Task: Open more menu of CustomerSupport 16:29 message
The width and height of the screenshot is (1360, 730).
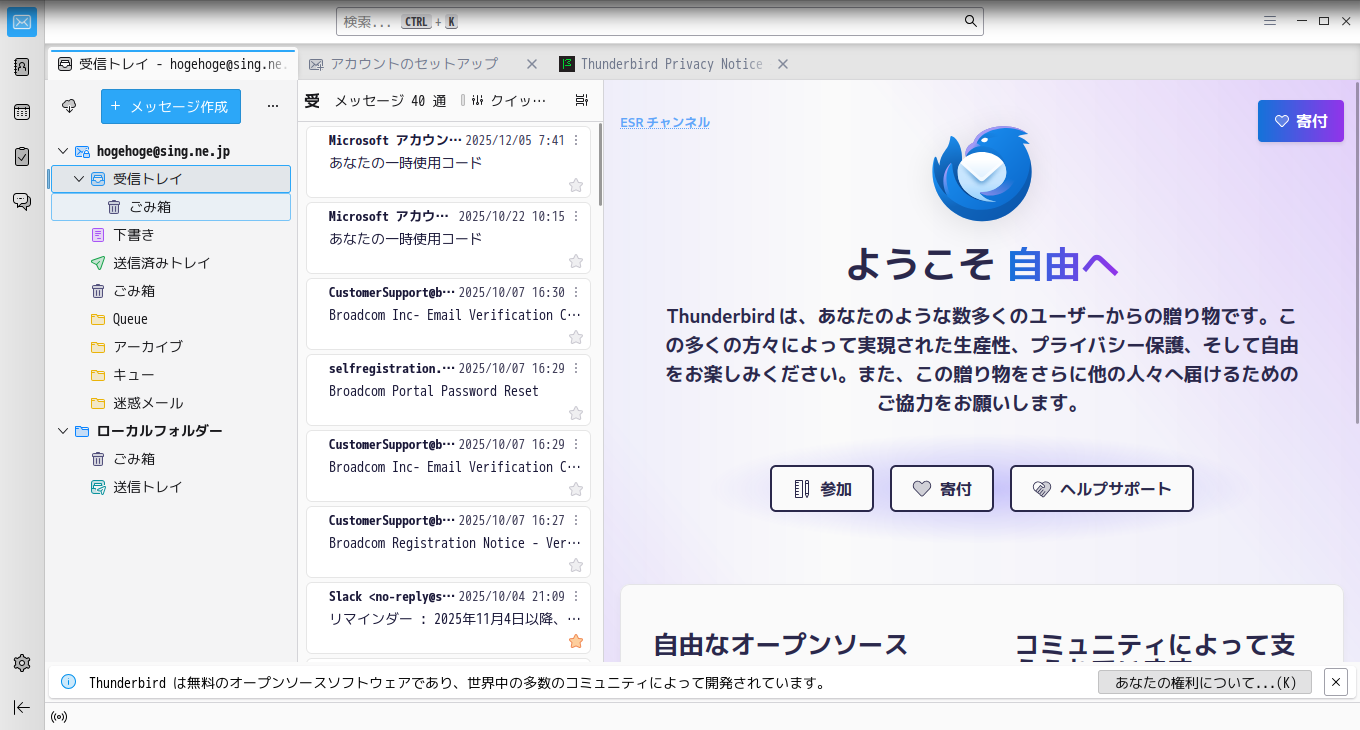Action: coord(576,445)
